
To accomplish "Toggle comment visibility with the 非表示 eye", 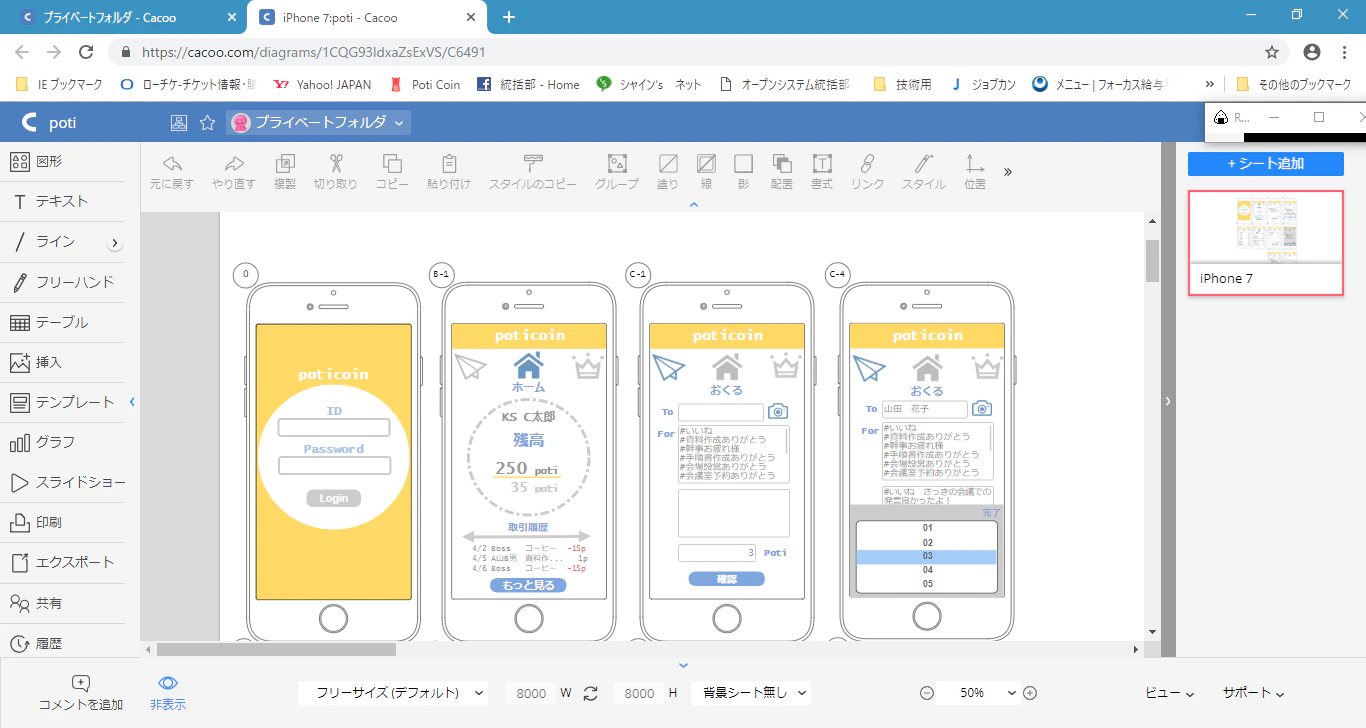I will pyautogui.click(x=168, y=692).
